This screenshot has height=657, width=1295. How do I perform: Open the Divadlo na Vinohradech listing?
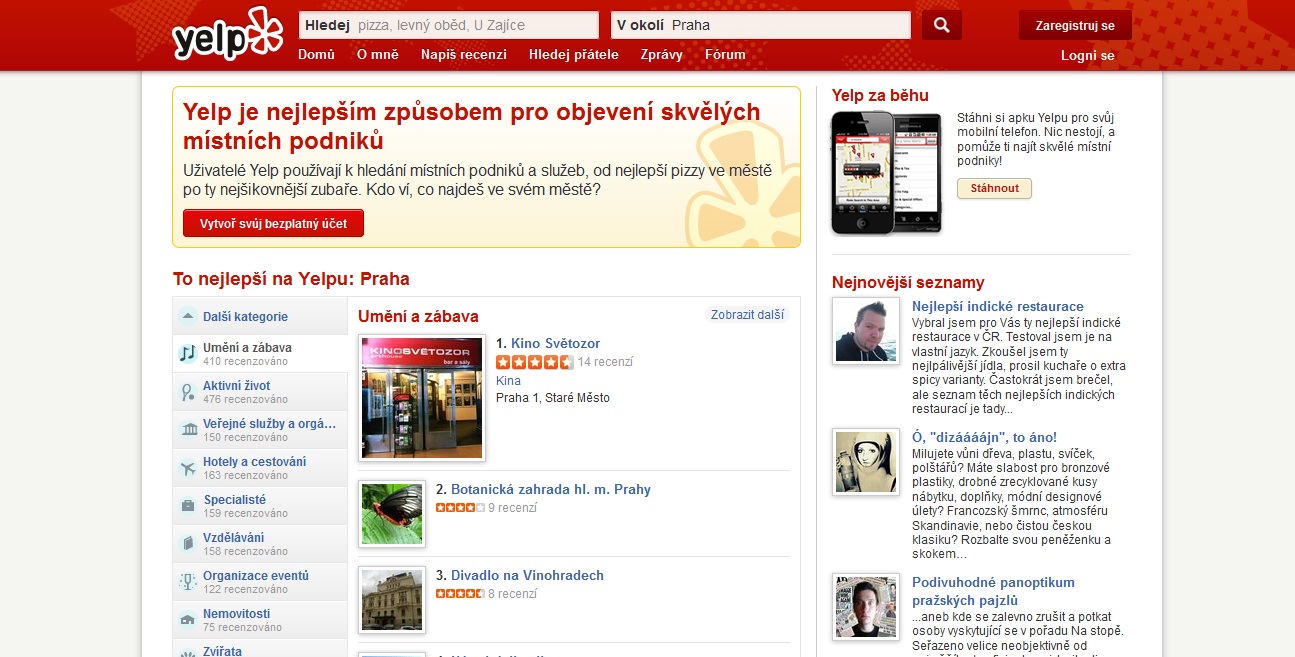pyautogui.click(x=527, y=575)
